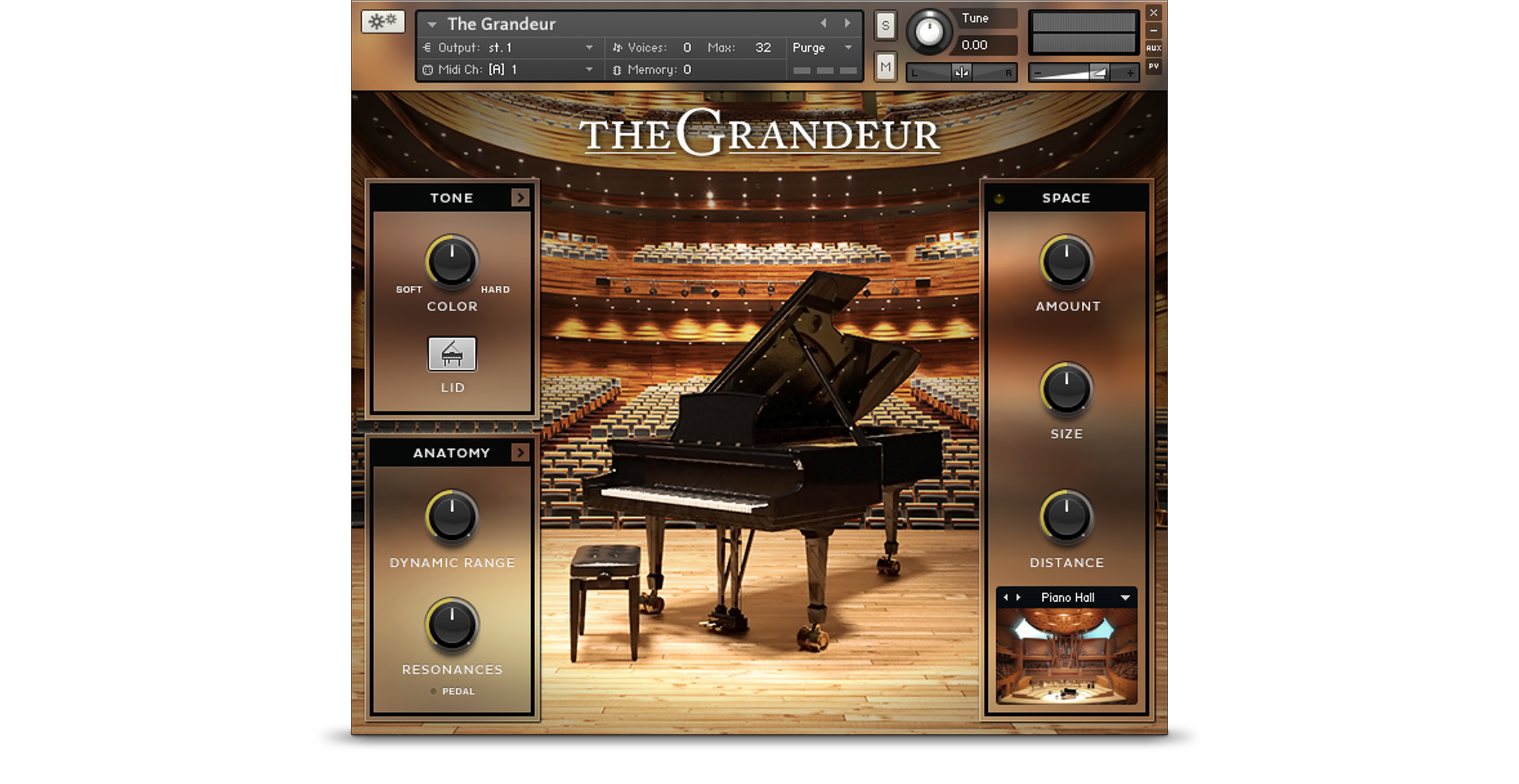This screenshot has height=784, width=1519.
Task: Click the Space Size knob
Action: [1066, 389]
